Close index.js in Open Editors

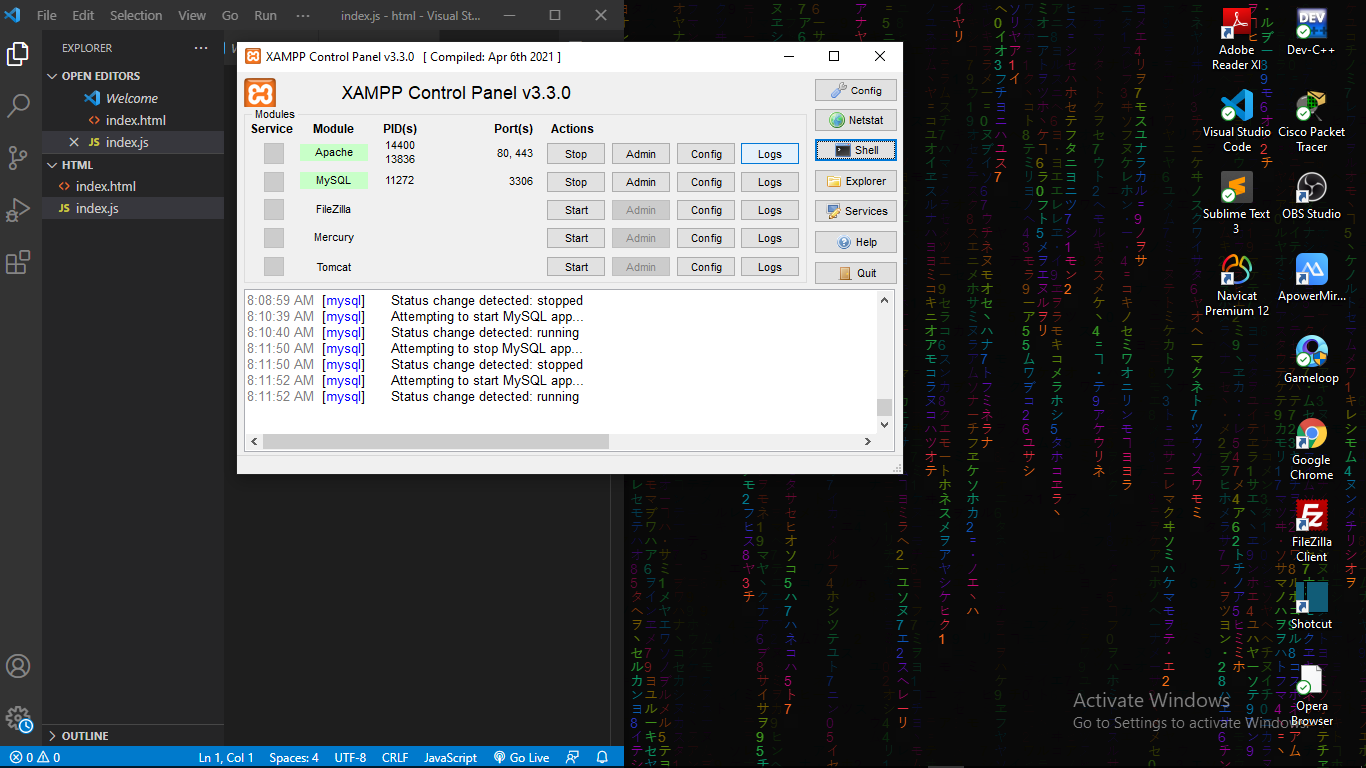tap(74, 142)
